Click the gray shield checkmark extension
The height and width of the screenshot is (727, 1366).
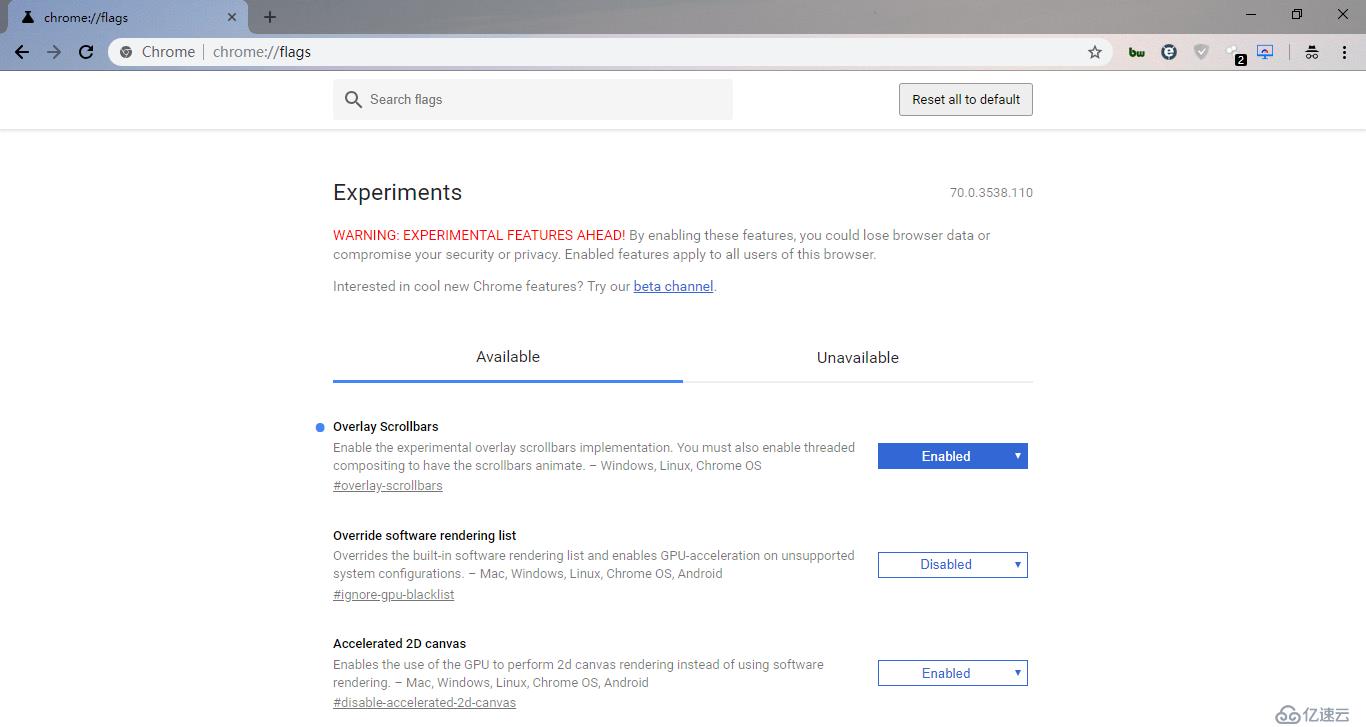(1201, 52)
